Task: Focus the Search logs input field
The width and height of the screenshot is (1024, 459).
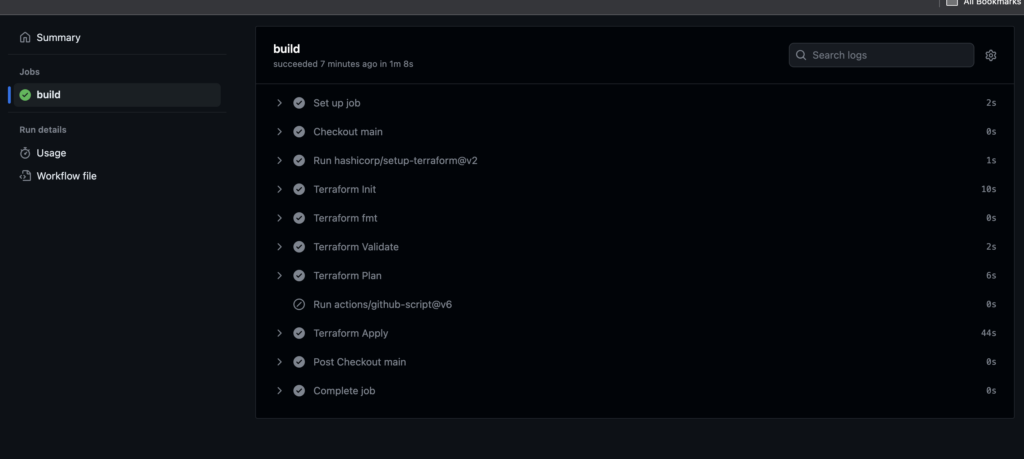Action: pyautogui.click(x=881, y=55)
